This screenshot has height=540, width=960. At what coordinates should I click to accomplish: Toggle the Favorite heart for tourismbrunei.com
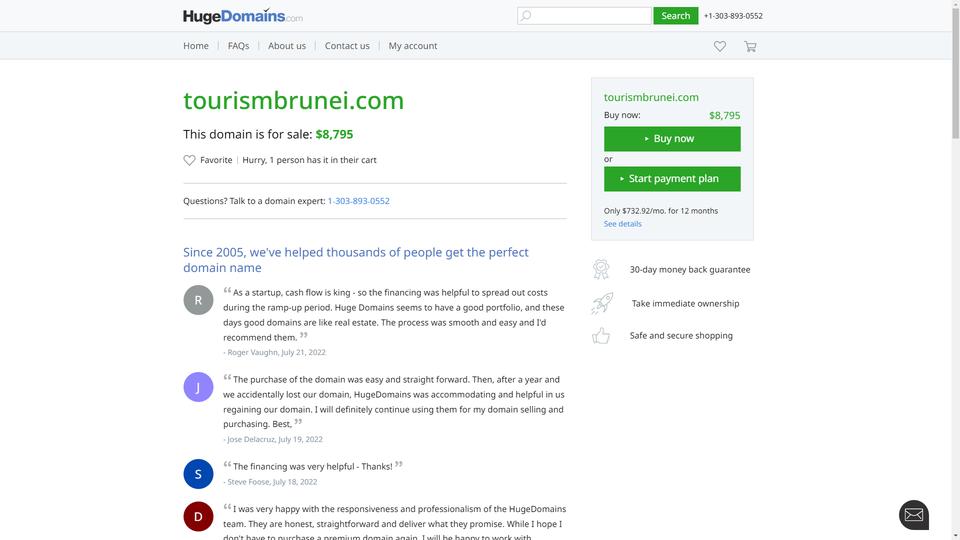(x=189, y=160)
